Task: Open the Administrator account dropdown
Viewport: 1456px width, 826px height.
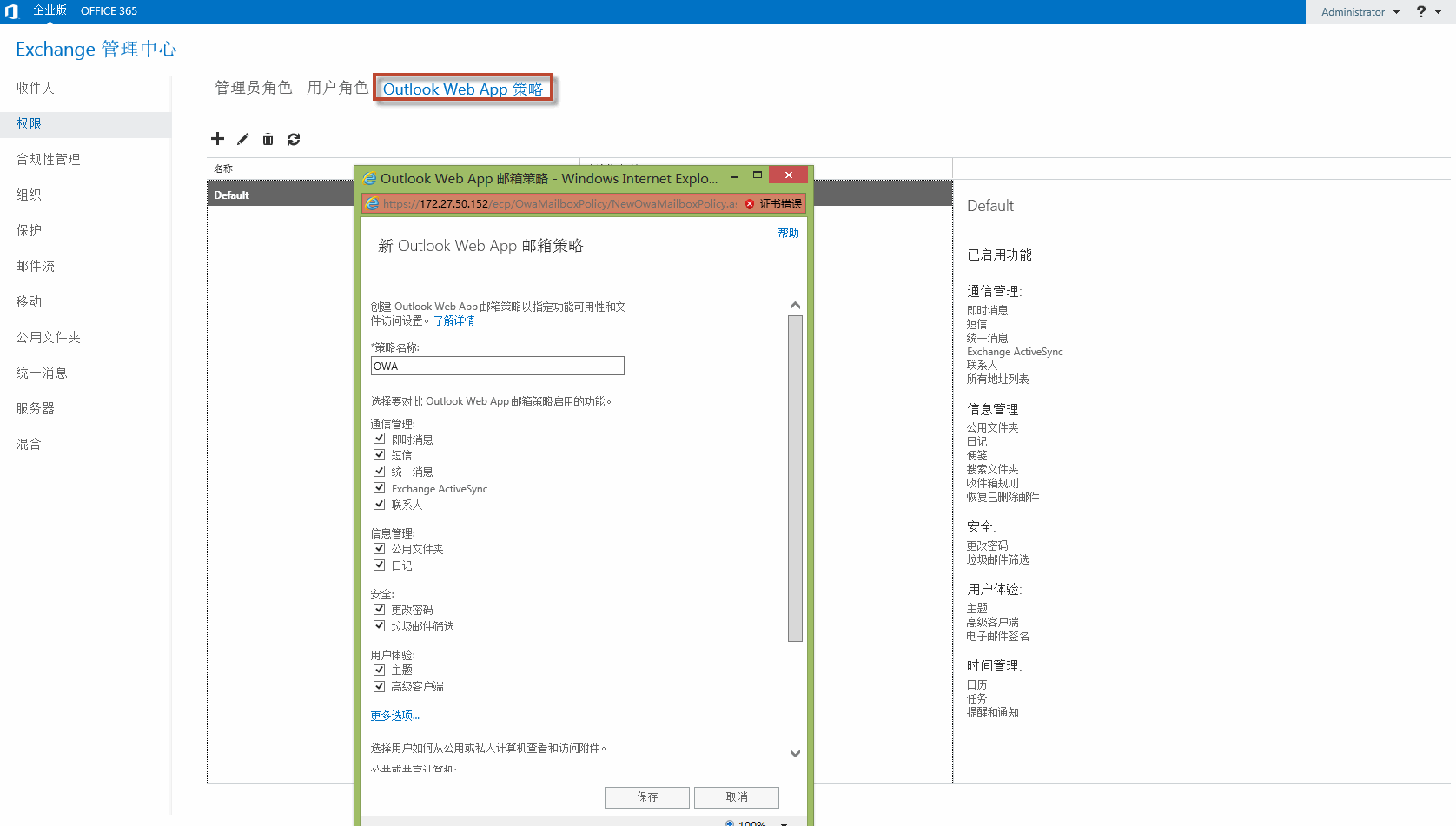Action: point(1360,12)
